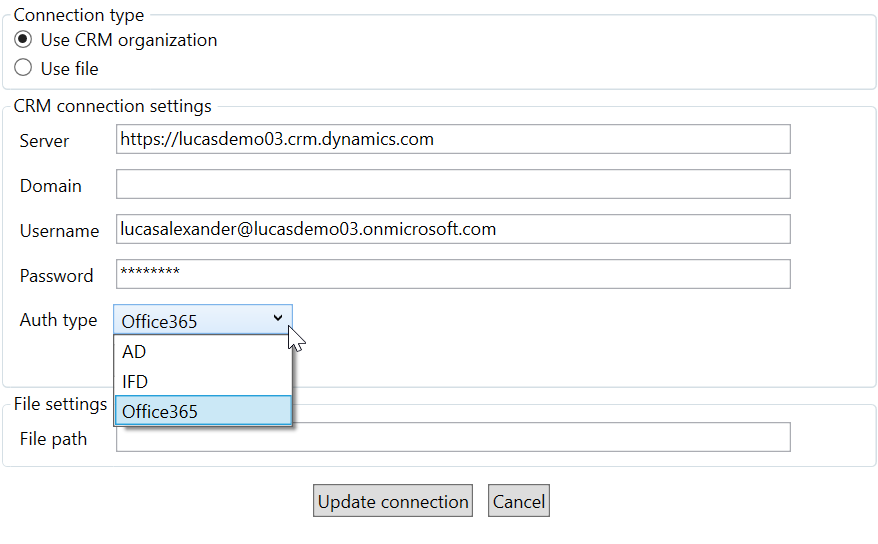Click the Update connection button
This screenshot has height=544, width=878.
(x=393, y=501)
